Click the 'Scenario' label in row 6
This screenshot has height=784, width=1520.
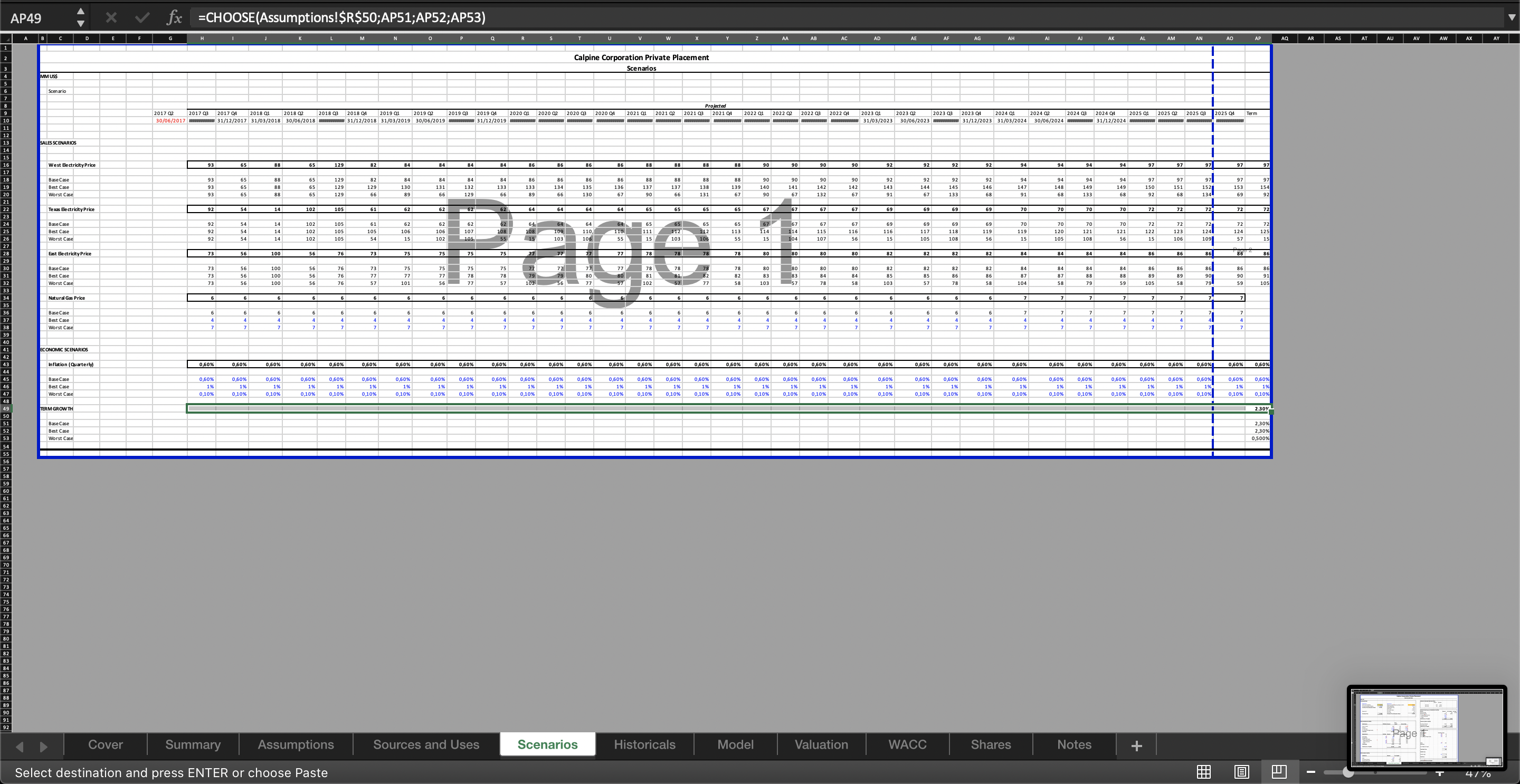pyautogui.click(x=57, y=91)
